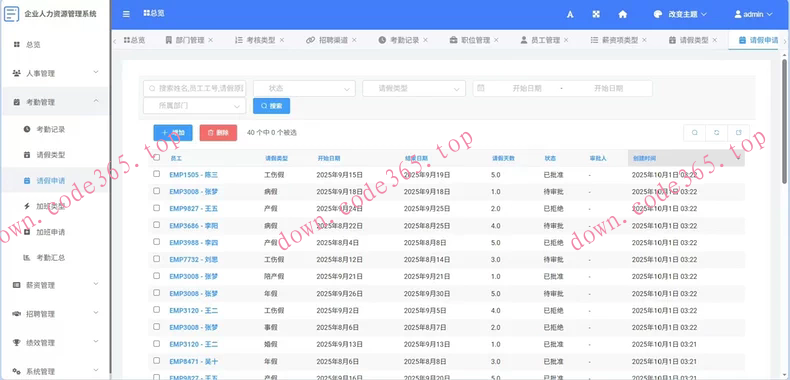Open the EMP7732 - 刘思 employee link

click(193, 260)
